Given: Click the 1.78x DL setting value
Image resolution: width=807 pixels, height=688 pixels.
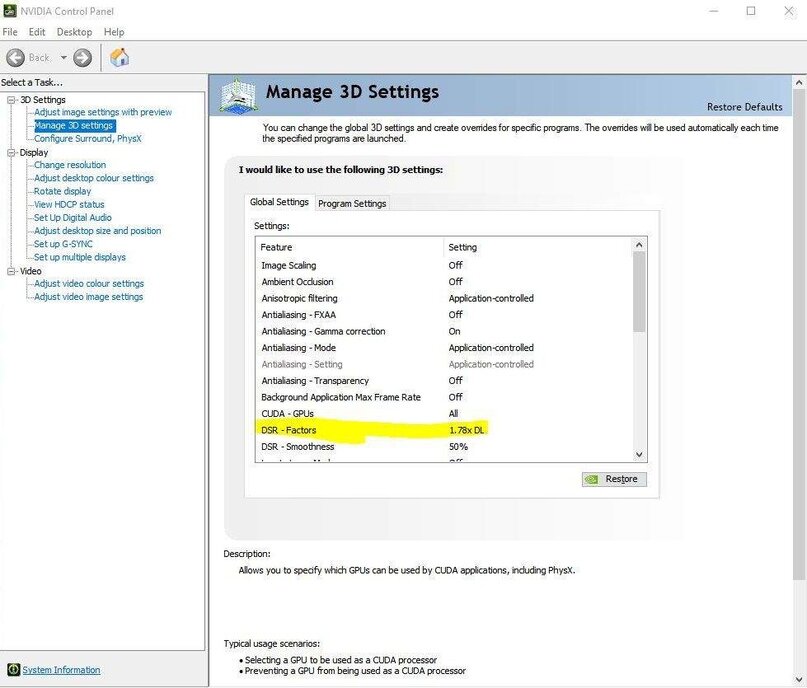Looking at the screenshot, I should (x=467, y=430).
